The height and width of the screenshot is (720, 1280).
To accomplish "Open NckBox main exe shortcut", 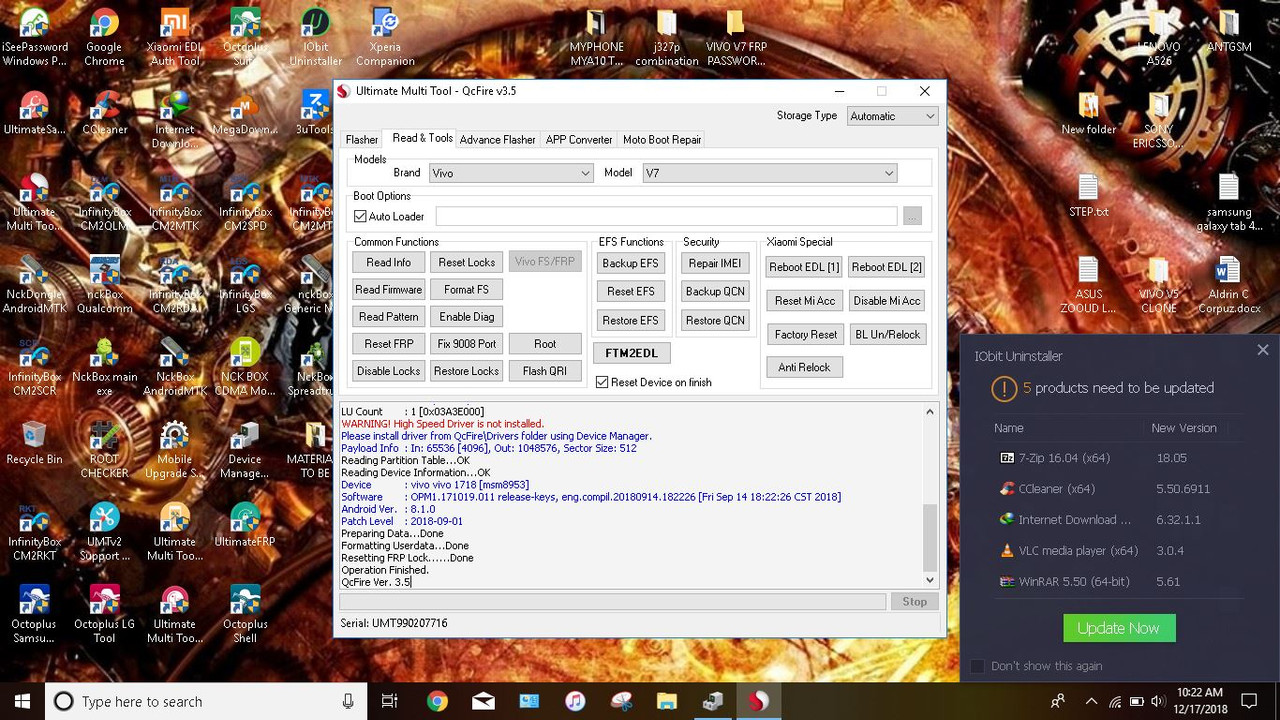I will (x=104, y=367).
